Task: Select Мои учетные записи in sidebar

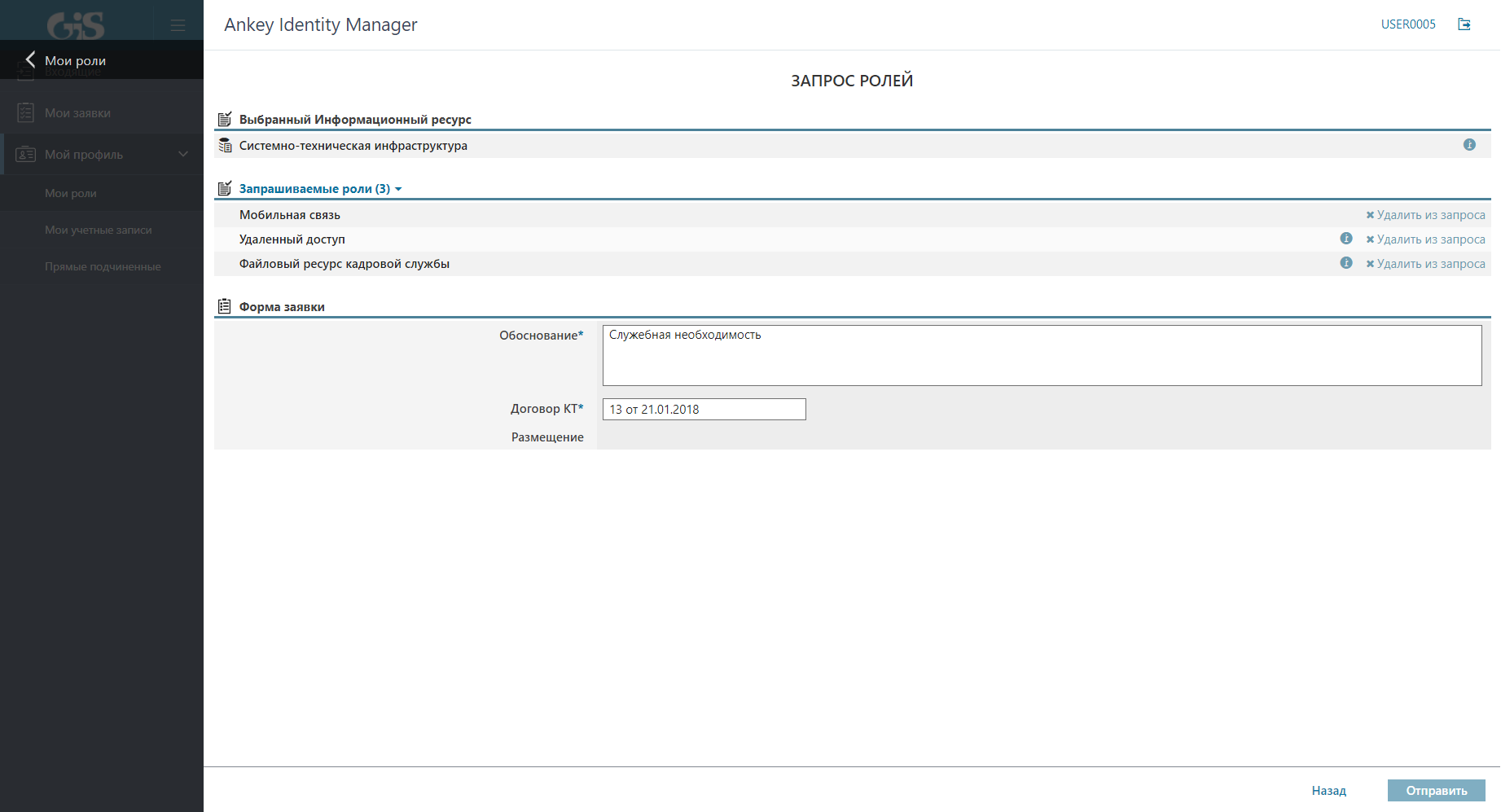Action: (x=98, y=230)
